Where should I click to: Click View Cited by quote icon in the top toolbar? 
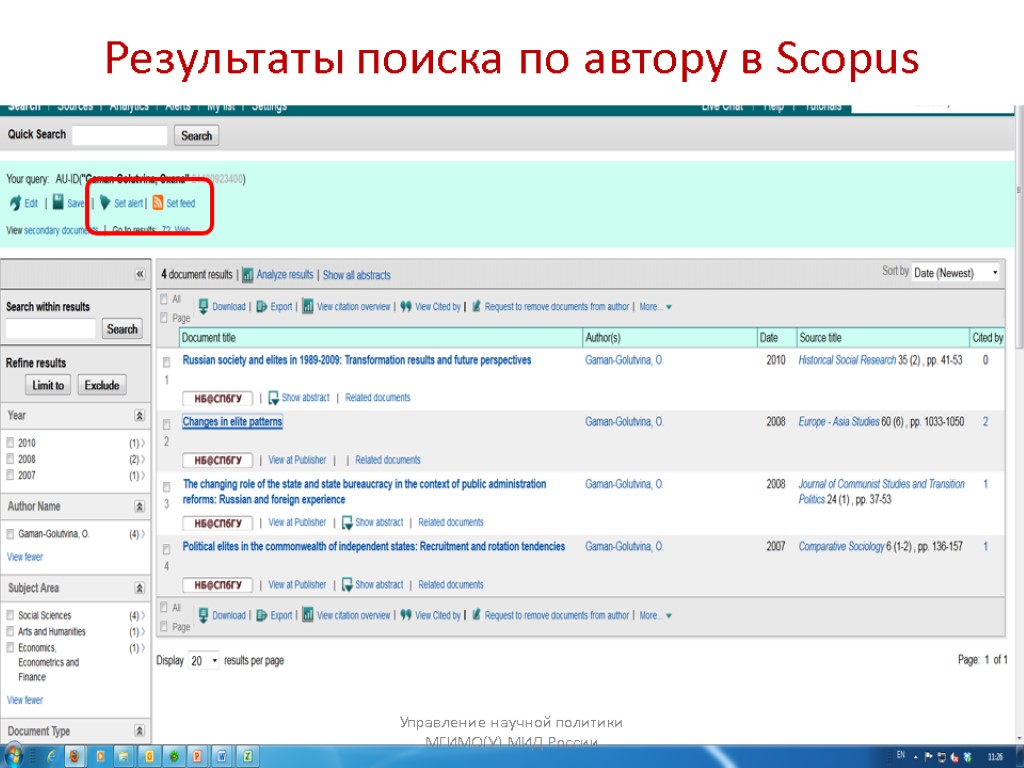[x=406, y=306]
